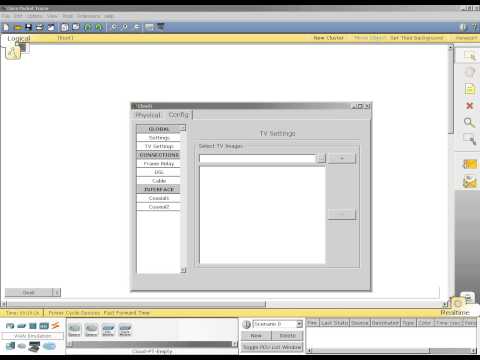Switch to the Logical workspace tab
480x360 pixels.
click(19, 38)
